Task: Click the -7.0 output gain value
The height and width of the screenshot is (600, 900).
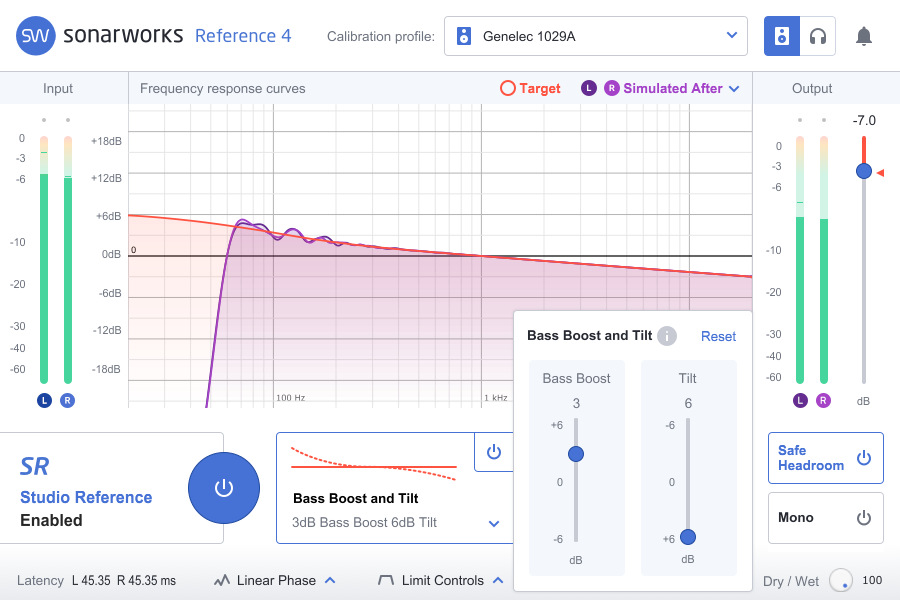Action: tap(864, 121)
